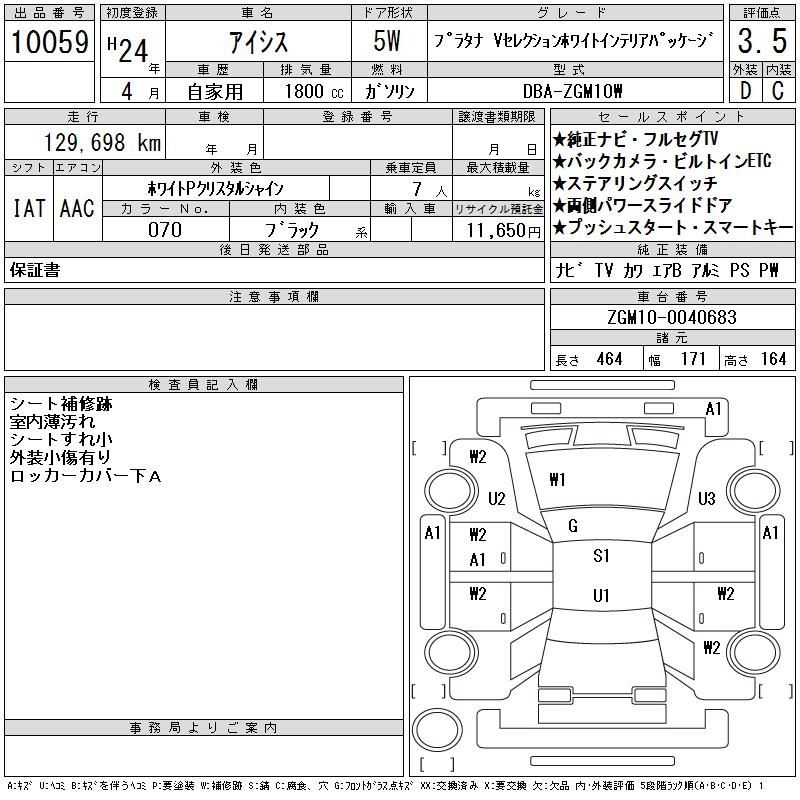Select カワ in the genuine equipment row
The image size is (800, 800).
pos(632,270)
